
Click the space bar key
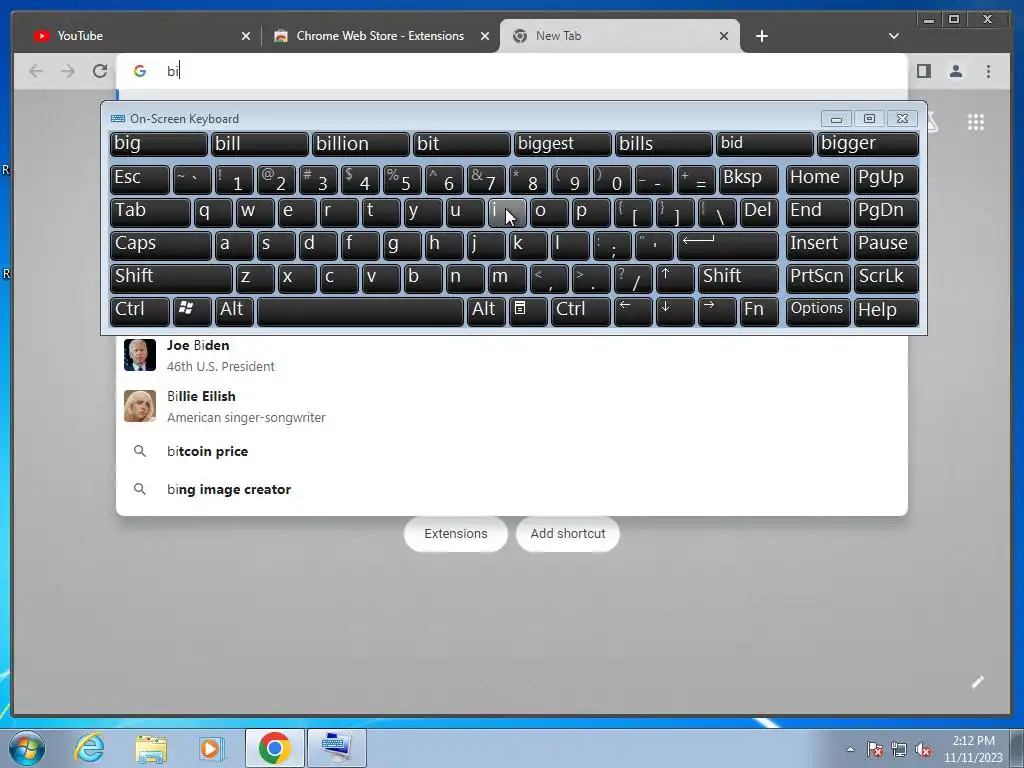(360, 312)
